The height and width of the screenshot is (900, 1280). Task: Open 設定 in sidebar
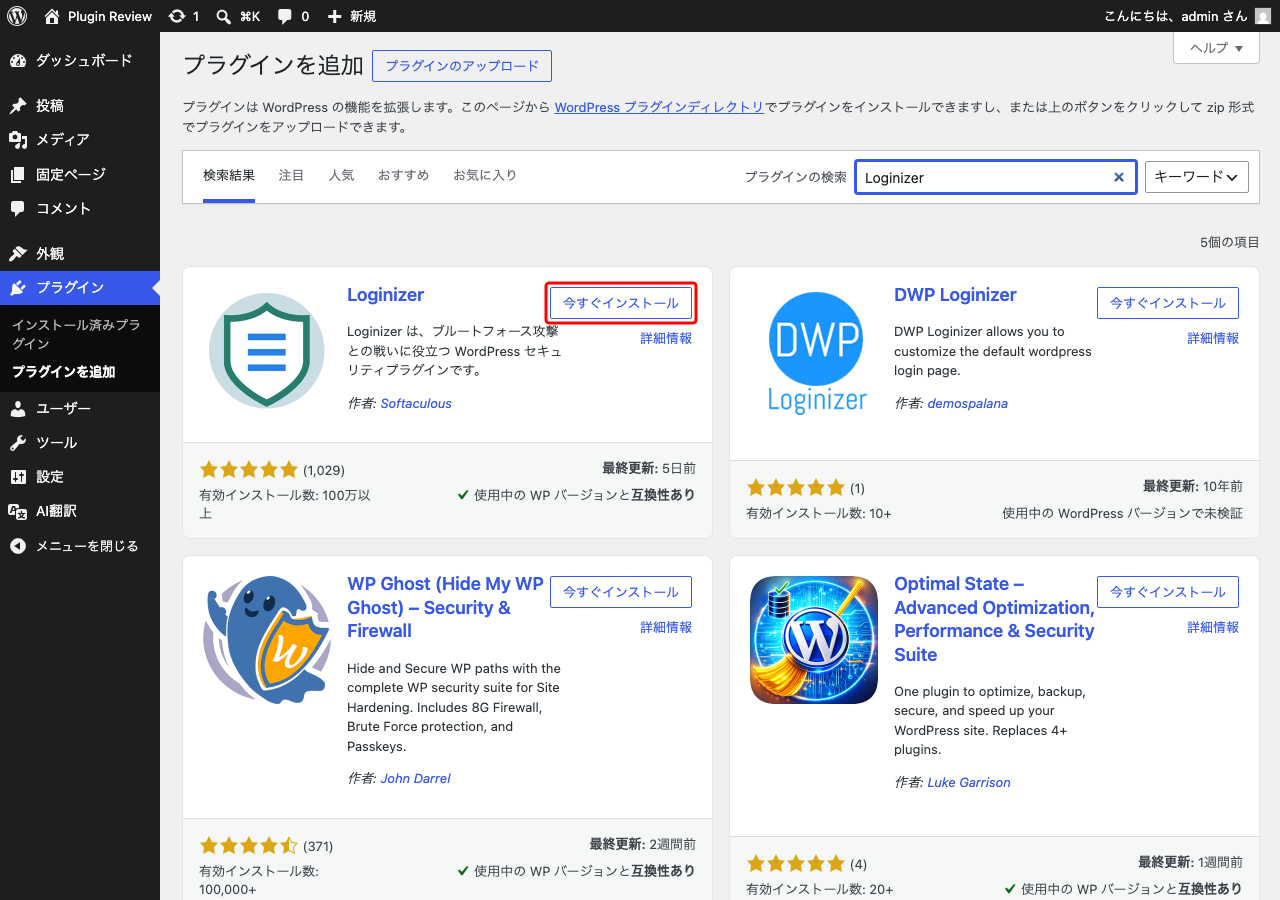[80, 477]
